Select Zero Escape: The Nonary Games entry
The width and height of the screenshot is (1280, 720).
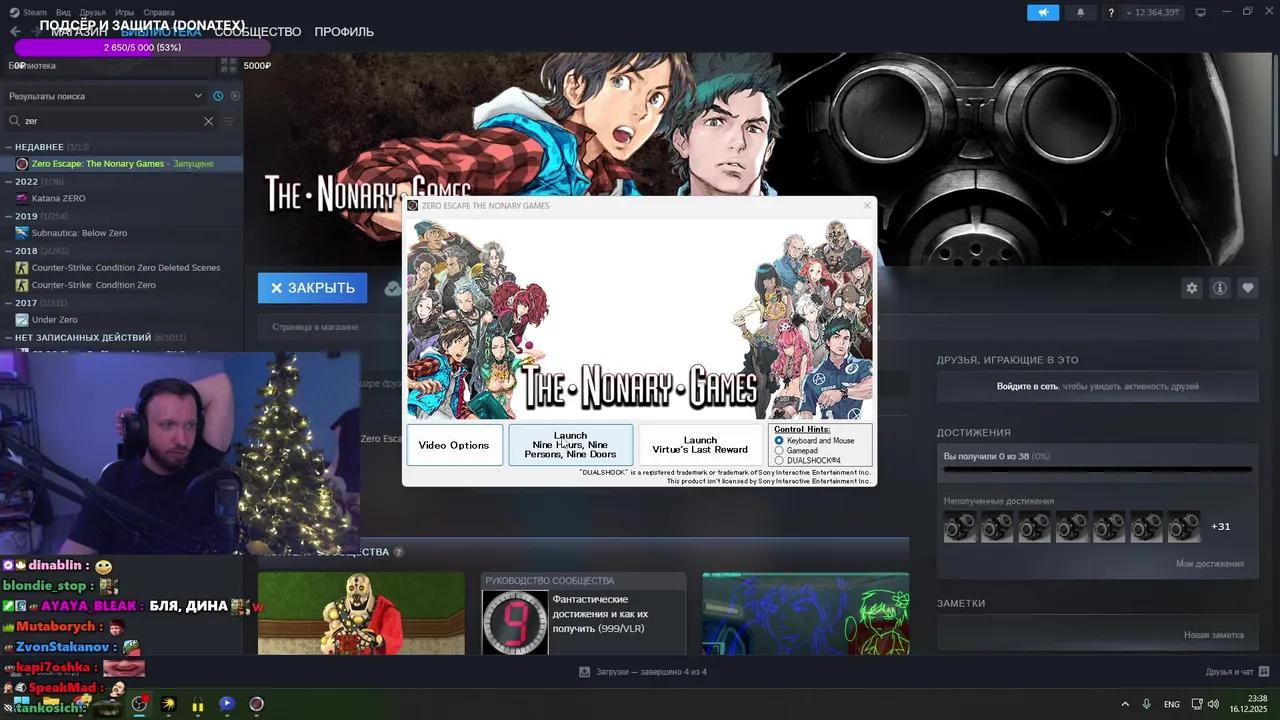tap(121, 163)
